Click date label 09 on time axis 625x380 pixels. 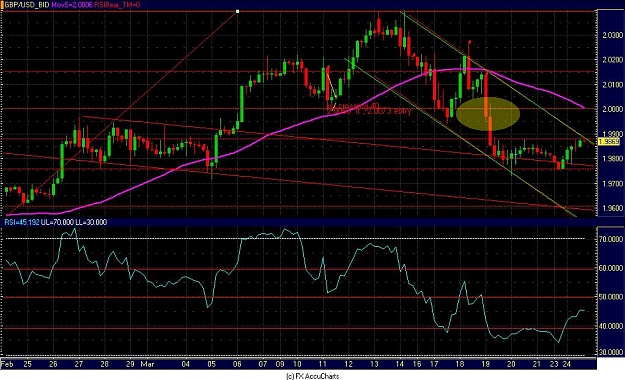pos(280,364)
